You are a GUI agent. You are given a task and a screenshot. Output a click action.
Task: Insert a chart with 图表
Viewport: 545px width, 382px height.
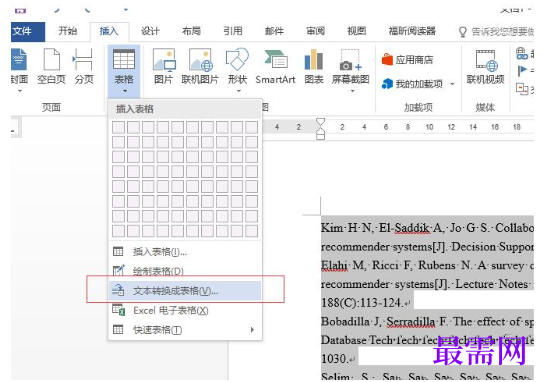click(x=314, y=67)
